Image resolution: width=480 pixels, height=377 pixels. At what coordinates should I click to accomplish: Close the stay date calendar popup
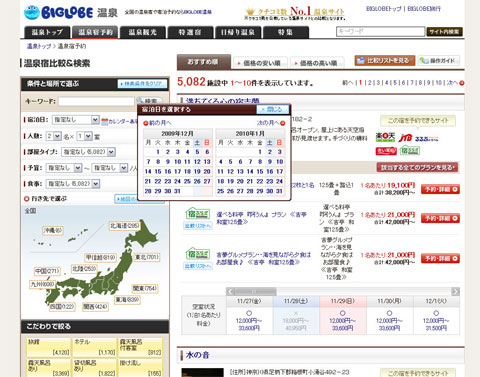(272, 109)
